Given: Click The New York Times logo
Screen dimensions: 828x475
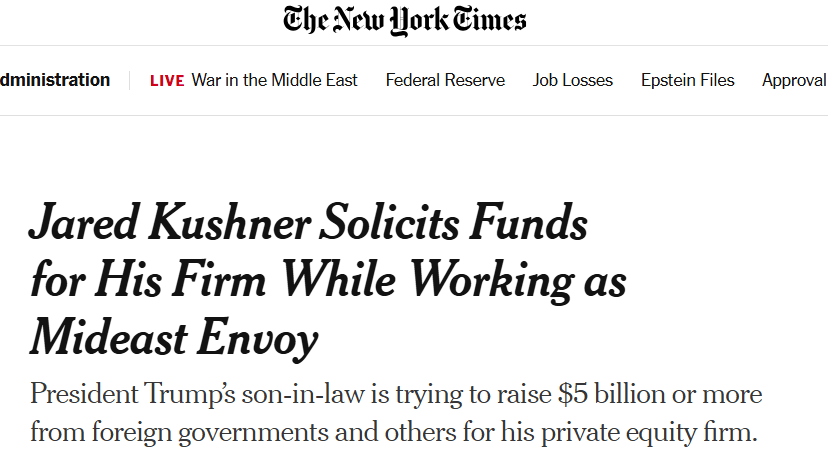Looking at the screenshot, I should point(404,20).
